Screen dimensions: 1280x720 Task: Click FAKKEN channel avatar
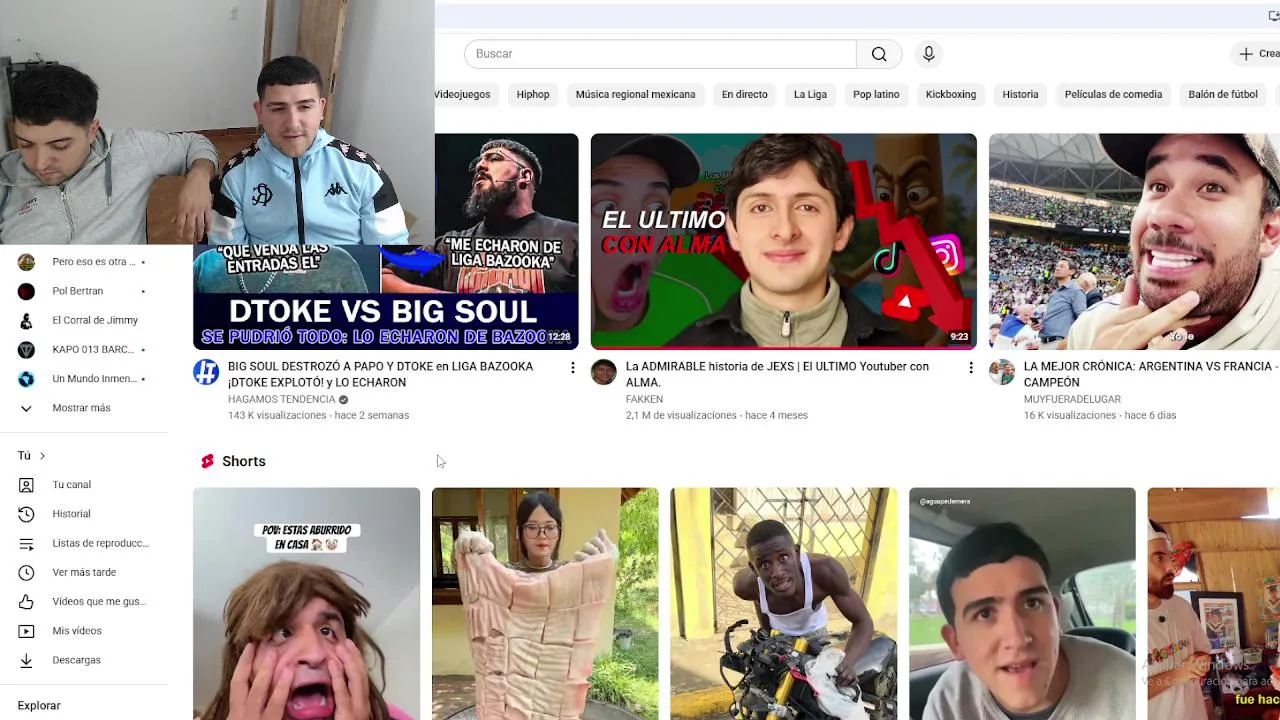pos(604,372)
